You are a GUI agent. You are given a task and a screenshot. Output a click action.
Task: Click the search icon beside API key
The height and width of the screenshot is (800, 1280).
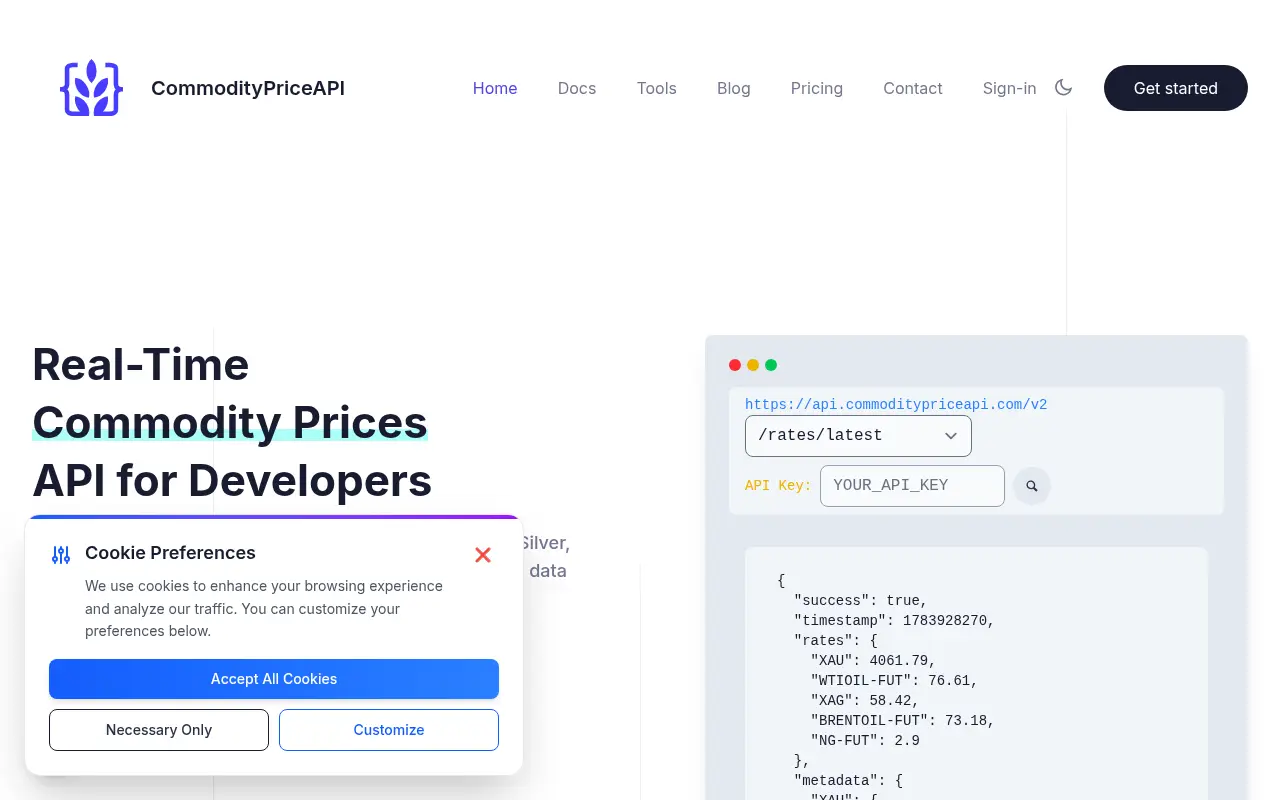point(1031,486)
